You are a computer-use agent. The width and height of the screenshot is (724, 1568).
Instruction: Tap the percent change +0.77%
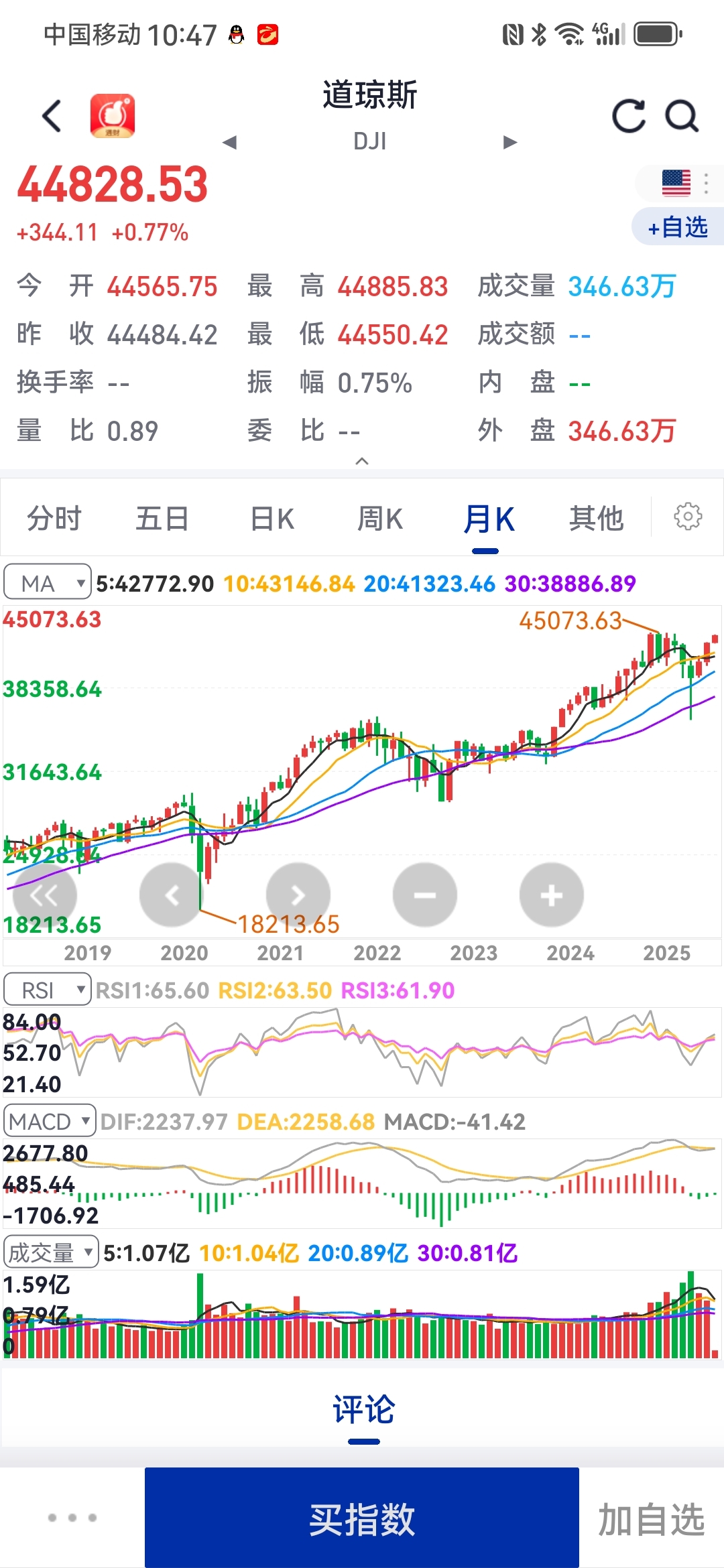click(150, 233)
